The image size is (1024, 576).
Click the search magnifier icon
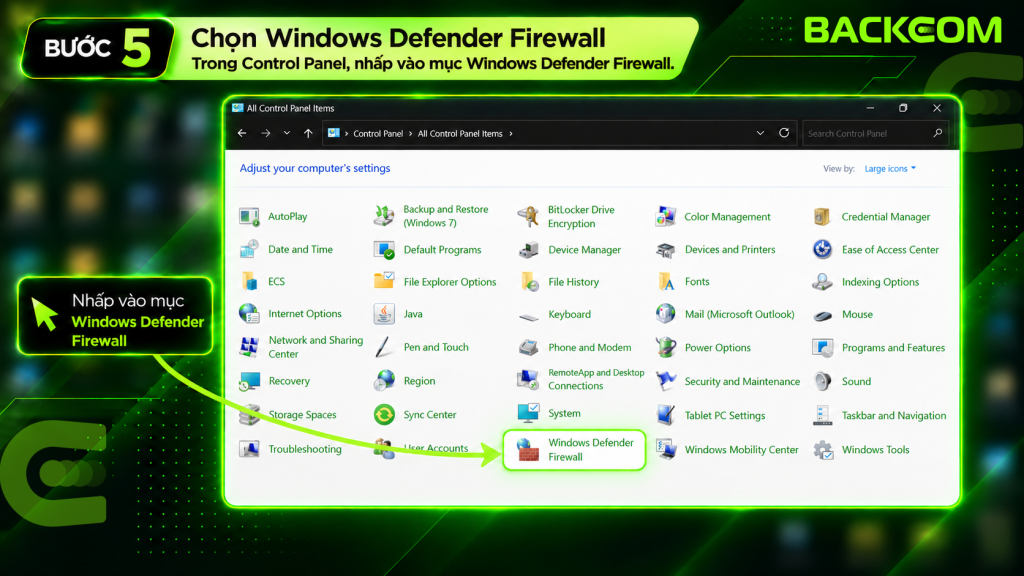point(938,133)
